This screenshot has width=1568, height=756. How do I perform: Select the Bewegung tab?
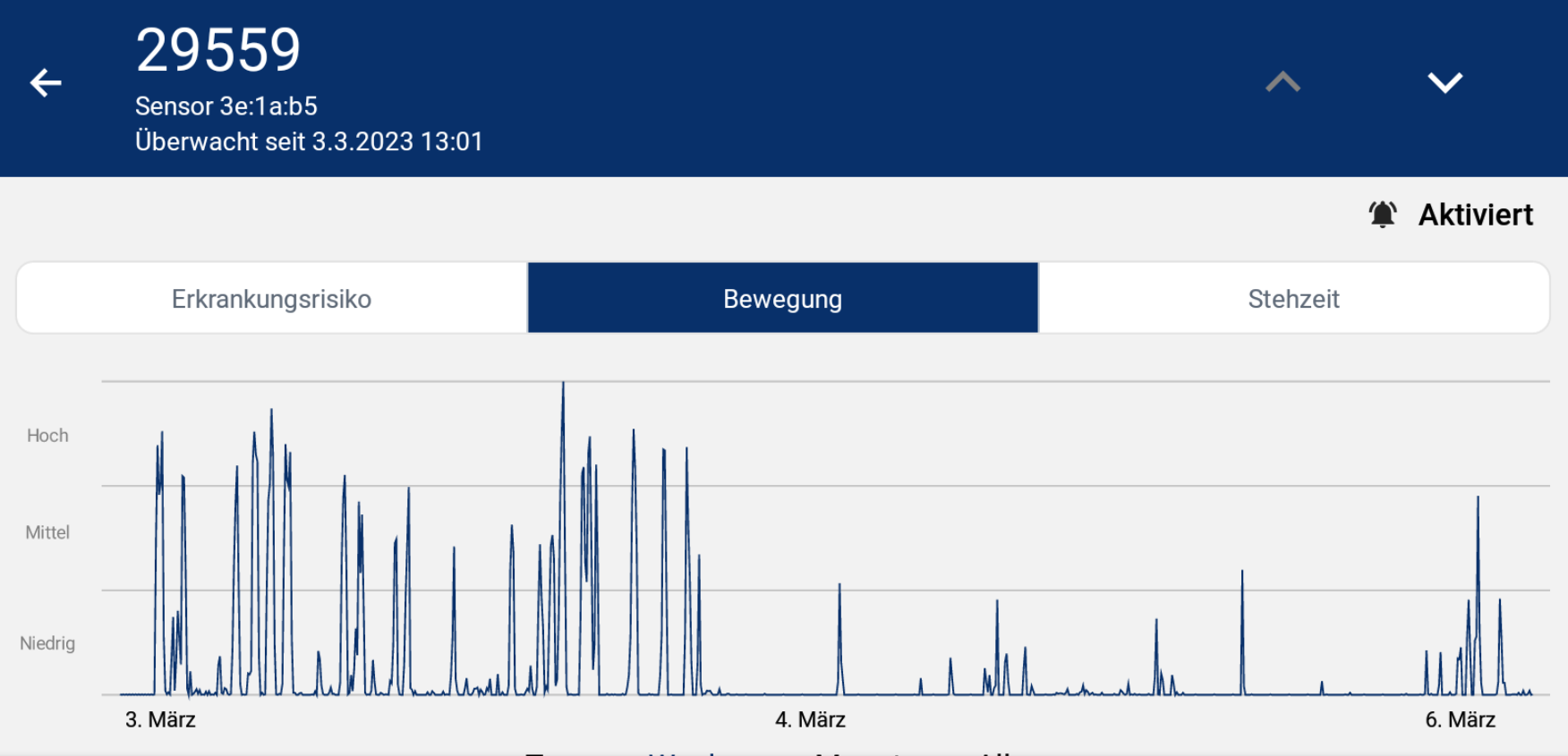(782, 299)
